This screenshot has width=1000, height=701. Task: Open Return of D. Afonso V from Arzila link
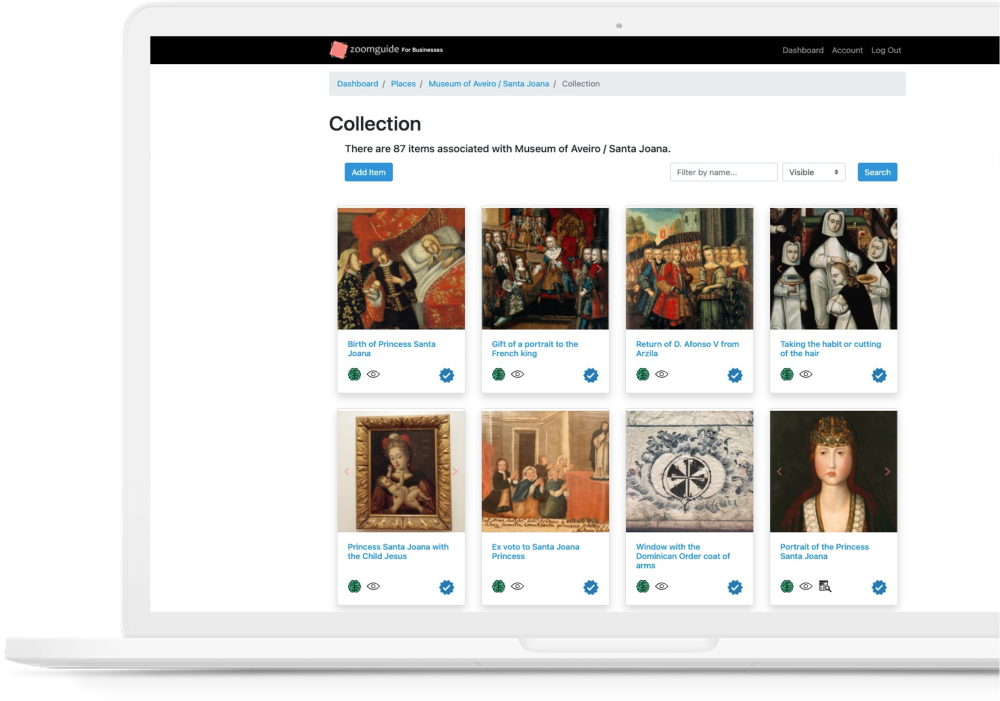(688, 349)
